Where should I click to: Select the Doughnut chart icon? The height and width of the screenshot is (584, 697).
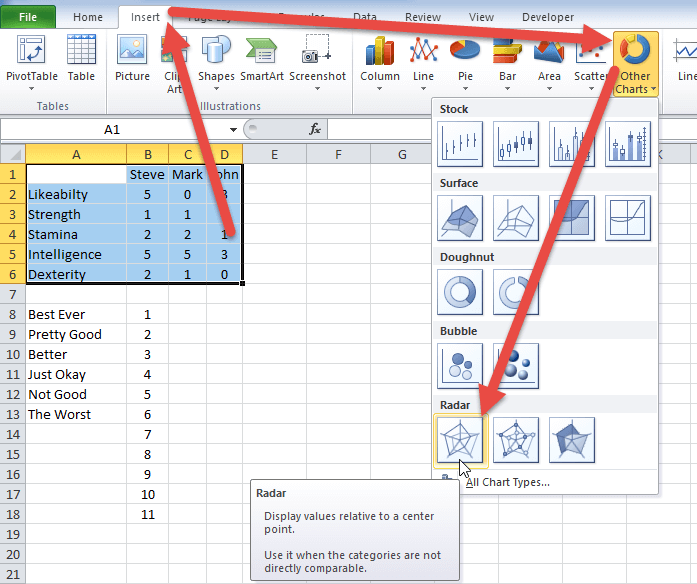(460, 292)
